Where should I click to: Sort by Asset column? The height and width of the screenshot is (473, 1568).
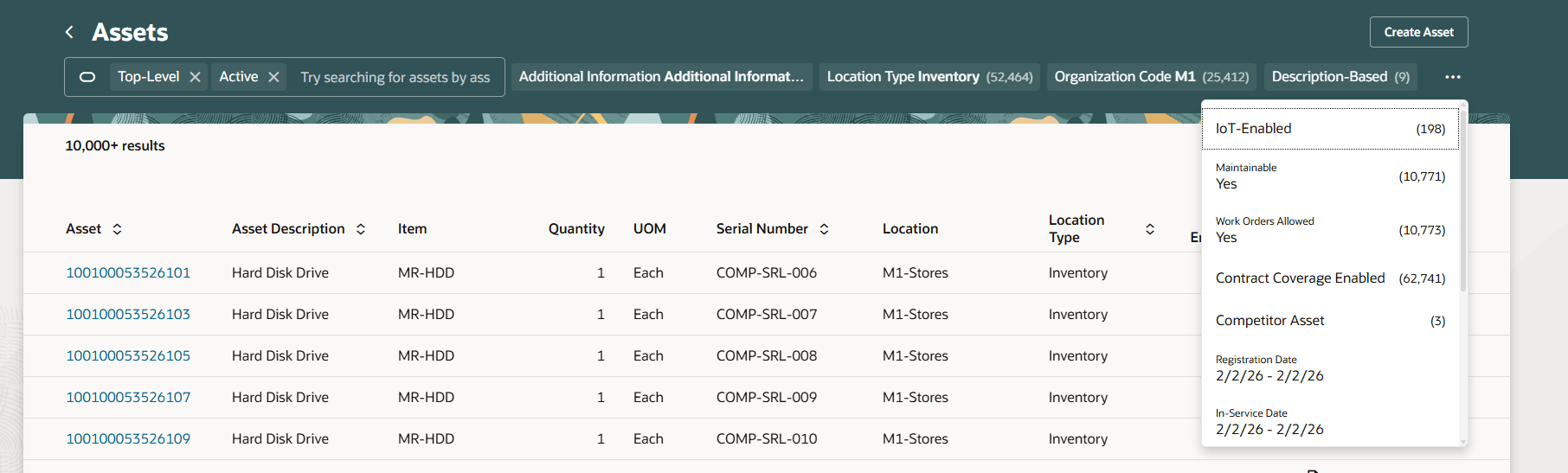[117, 229]
